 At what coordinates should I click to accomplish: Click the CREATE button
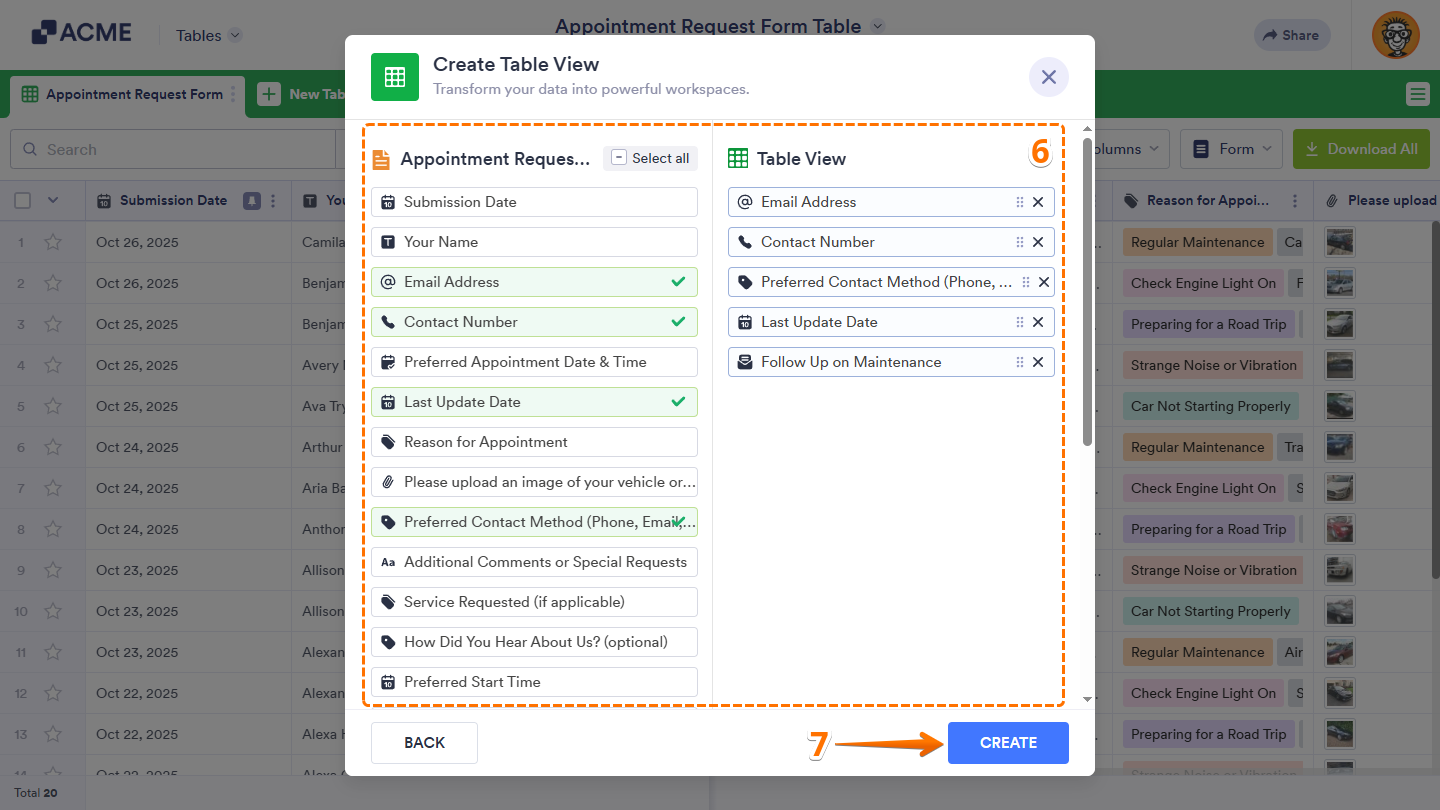click(x=1008, y=742)
